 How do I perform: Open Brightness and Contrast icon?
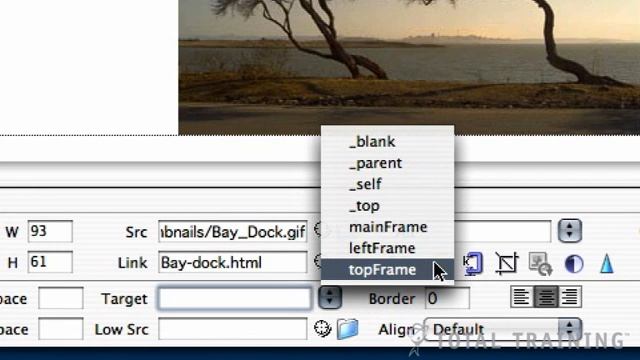[x=573, y=264]
